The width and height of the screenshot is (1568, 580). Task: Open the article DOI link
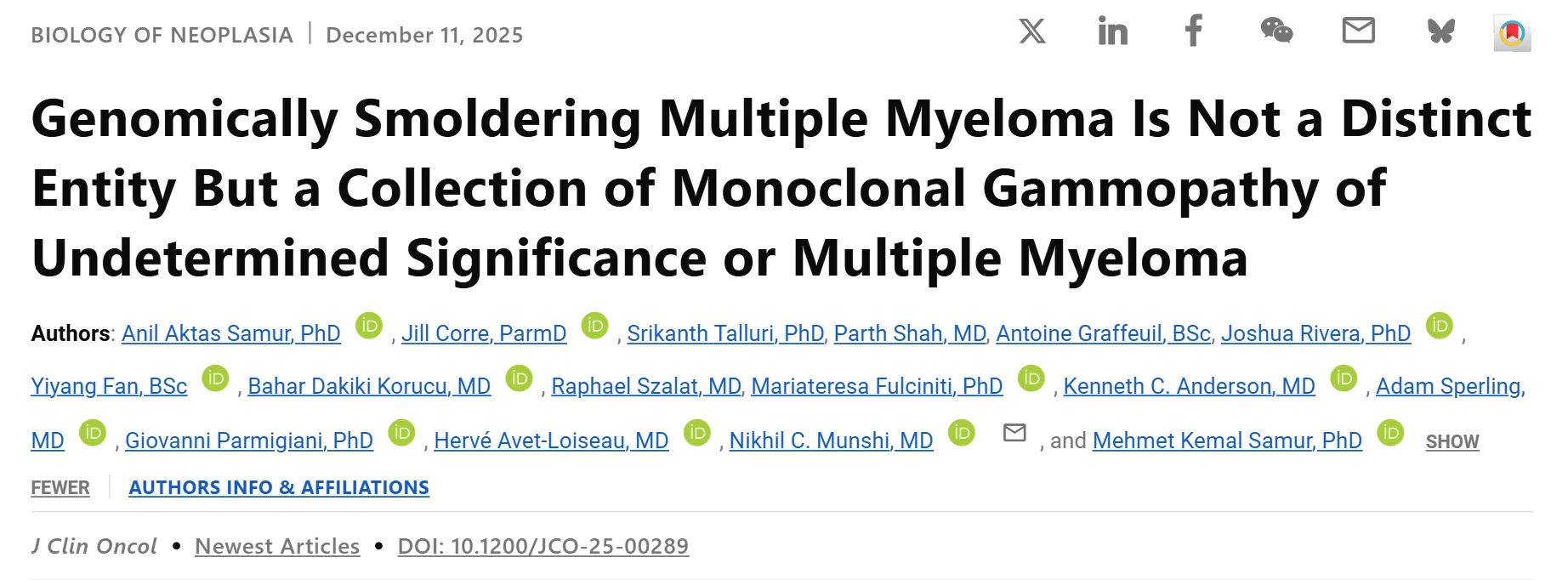pos(544,547)
